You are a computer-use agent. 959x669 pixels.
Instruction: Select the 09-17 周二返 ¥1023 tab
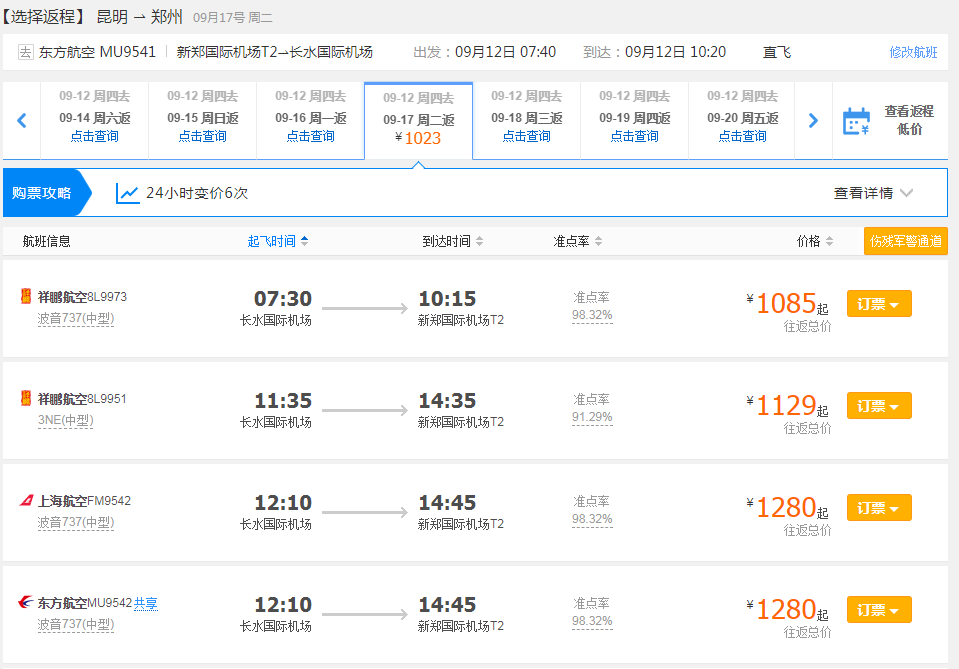[418, 121]
